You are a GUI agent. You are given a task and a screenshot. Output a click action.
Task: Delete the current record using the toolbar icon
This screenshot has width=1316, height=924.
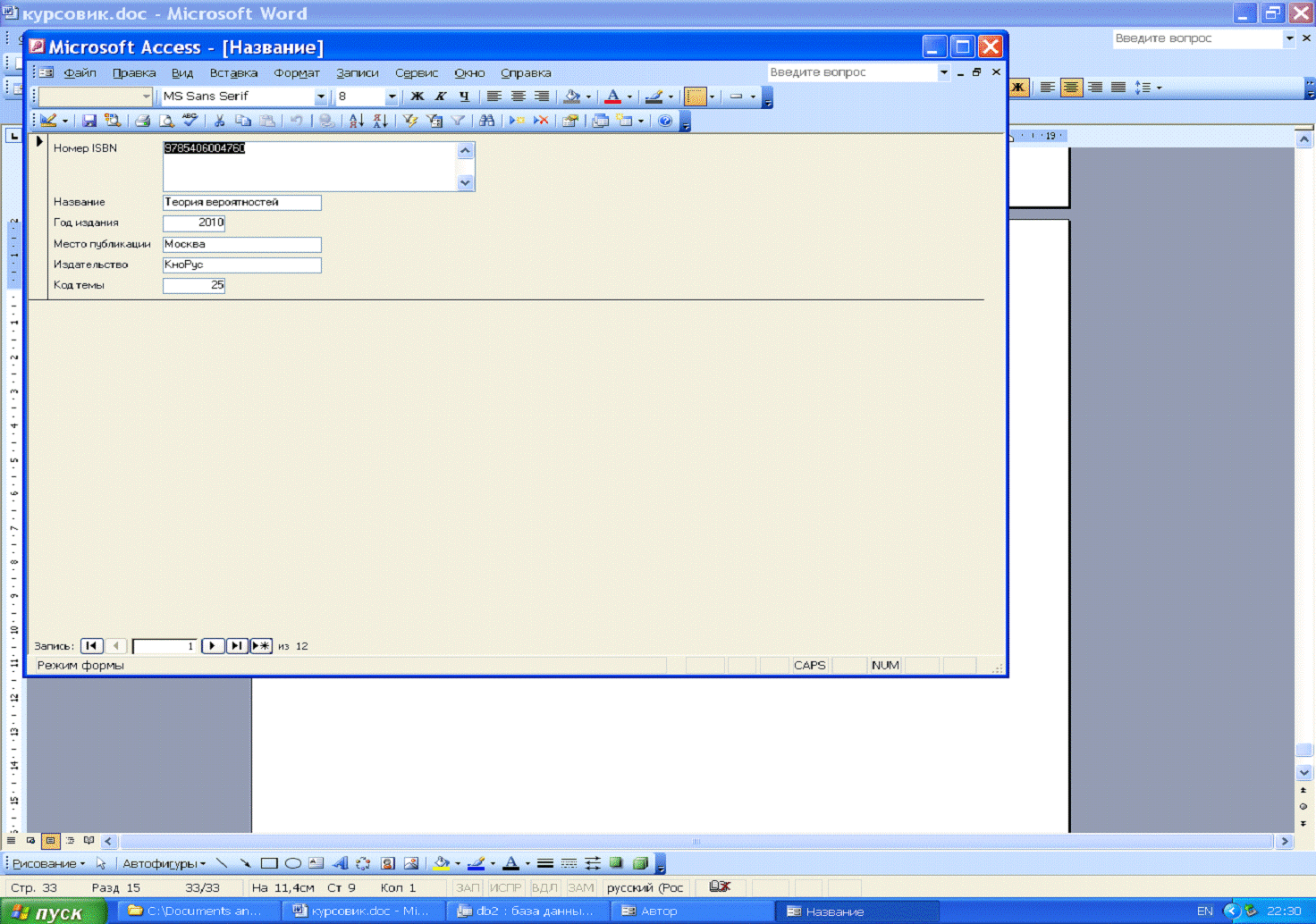(x=541, y=121)
